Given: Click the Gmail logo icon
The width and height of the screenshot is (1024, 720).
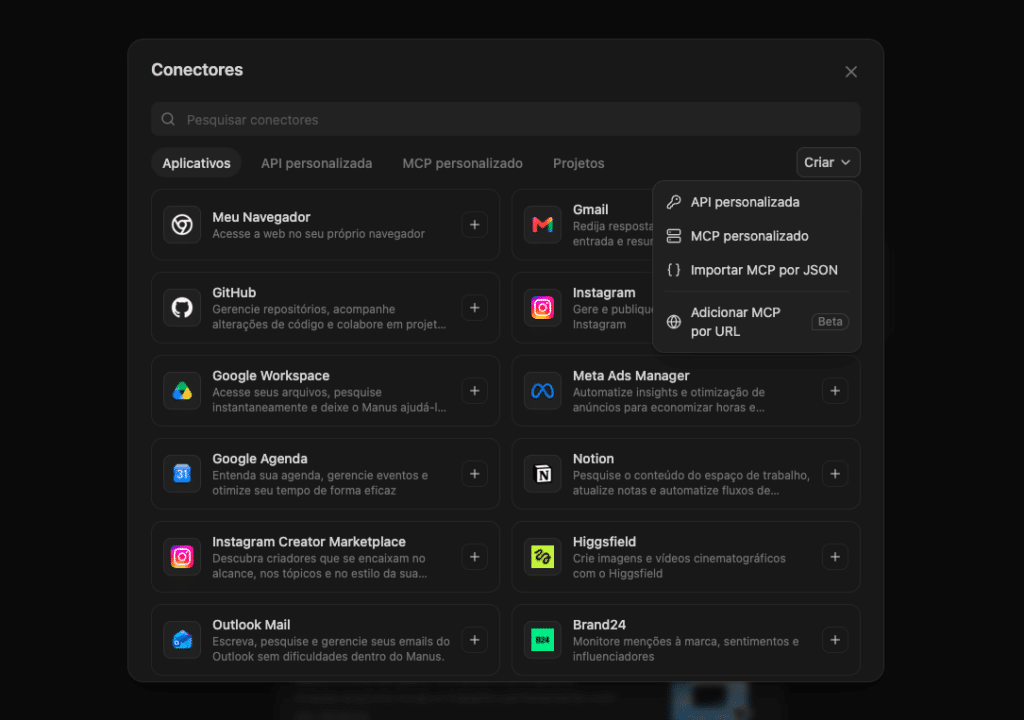Looking at the screenshot, I should tap(542, 225).
